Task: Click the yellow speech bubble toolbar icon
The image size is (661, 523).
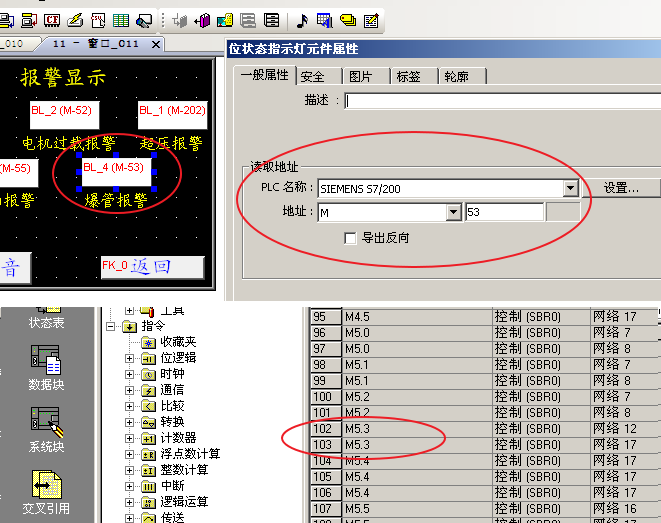Action: [x=347, y=20]
